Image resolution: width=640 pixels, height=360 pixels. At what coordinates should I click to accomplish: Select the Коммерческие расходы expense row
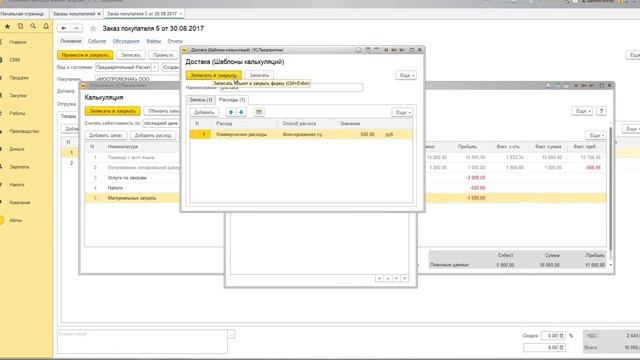pyautogui.click(x=301, y=134)
